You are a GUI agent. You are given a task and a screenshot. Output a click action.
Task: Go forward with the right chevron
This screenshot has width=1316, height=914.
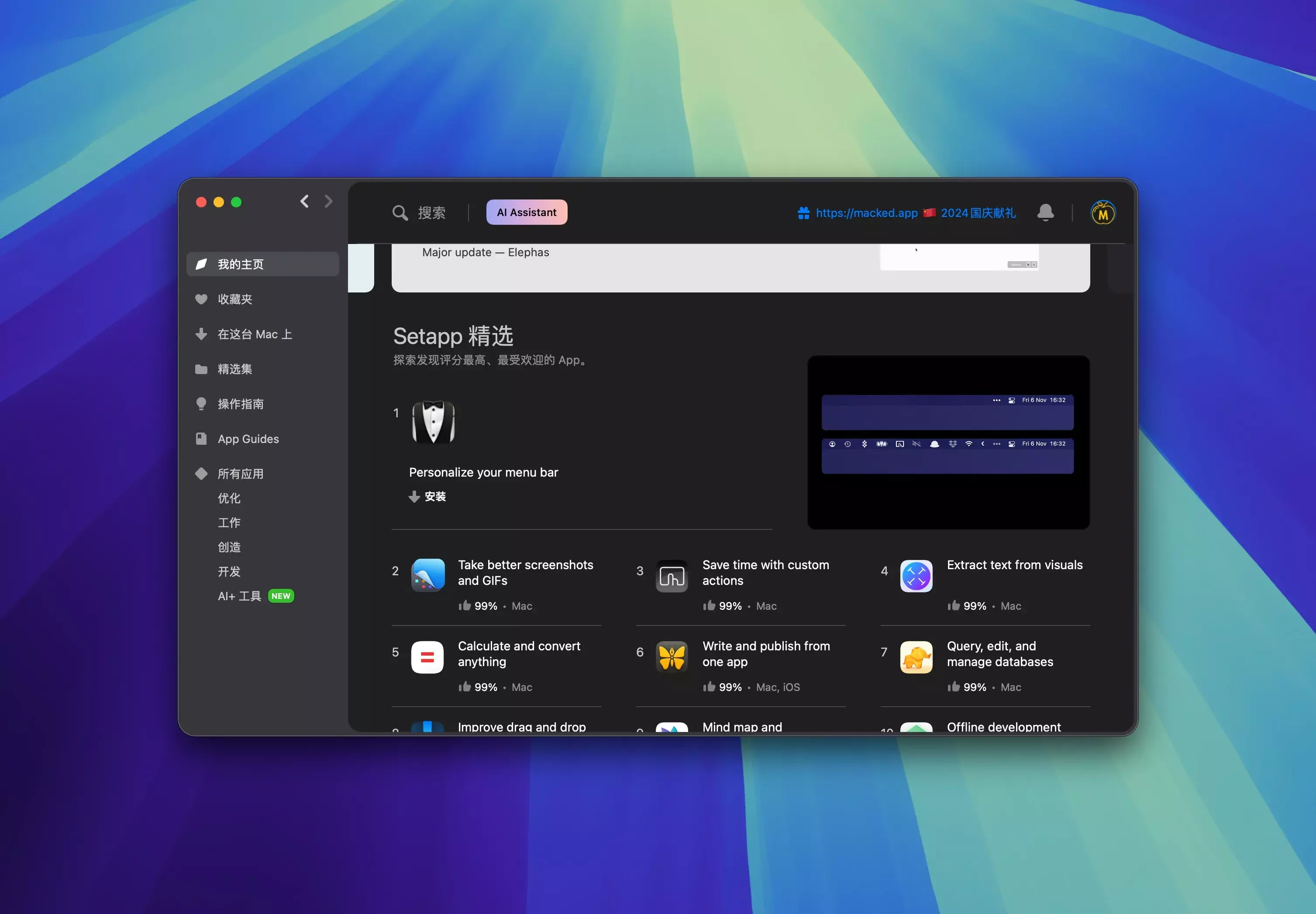coord(328,202)
